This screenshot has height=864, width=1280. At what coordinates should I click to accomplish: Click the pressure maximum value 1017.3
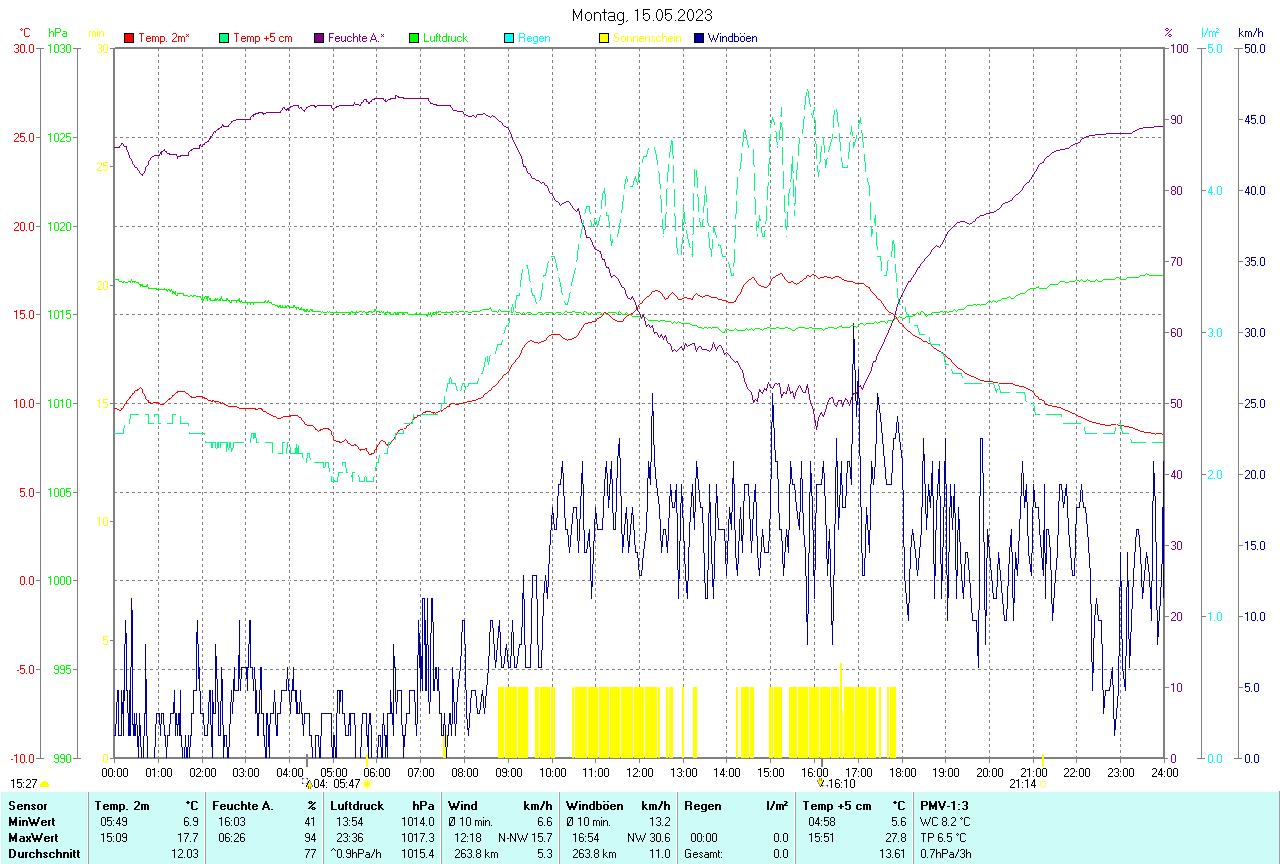418,837
